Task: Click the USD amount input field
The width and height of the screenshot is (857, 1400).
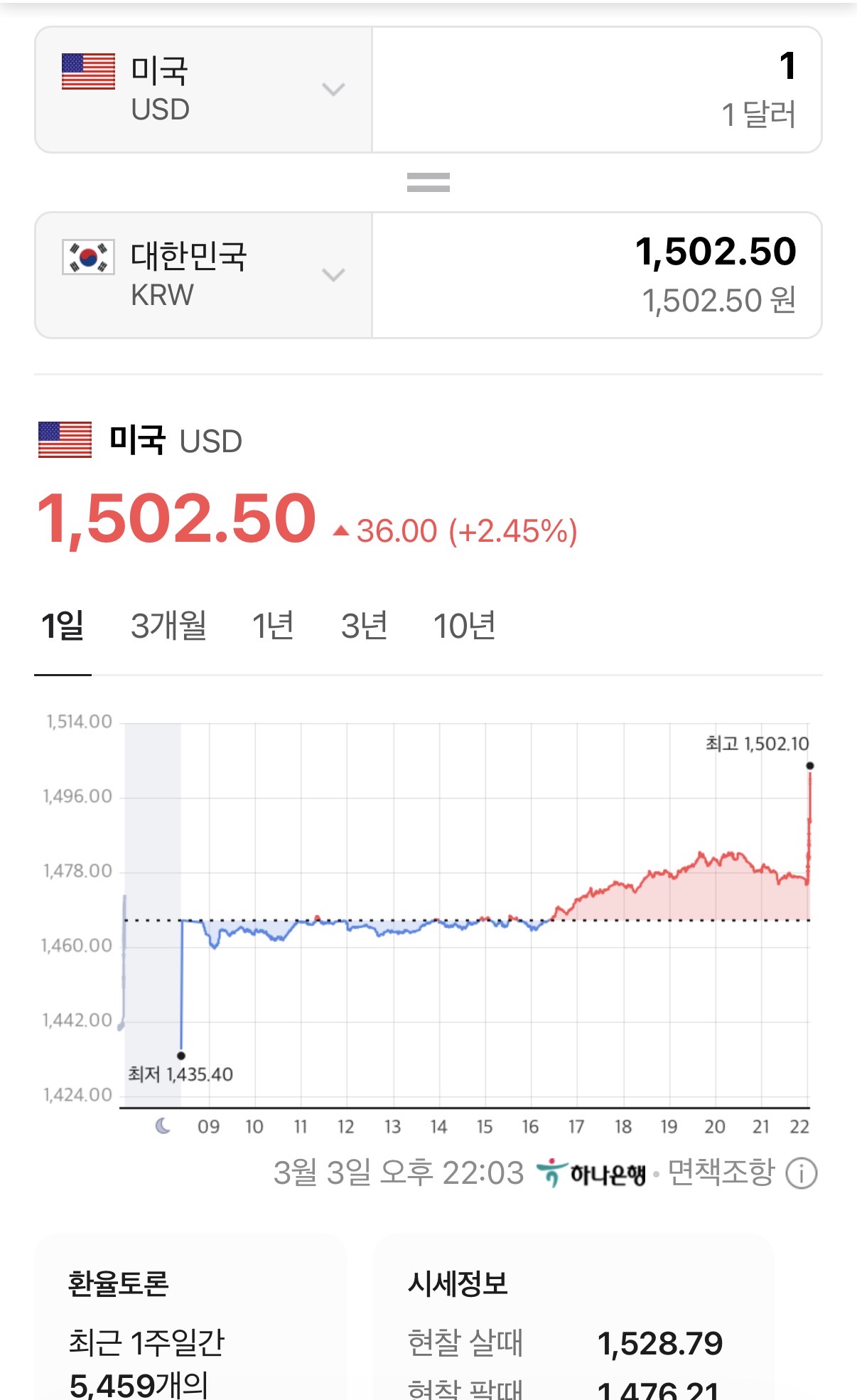Action: [x=597, y=90]
